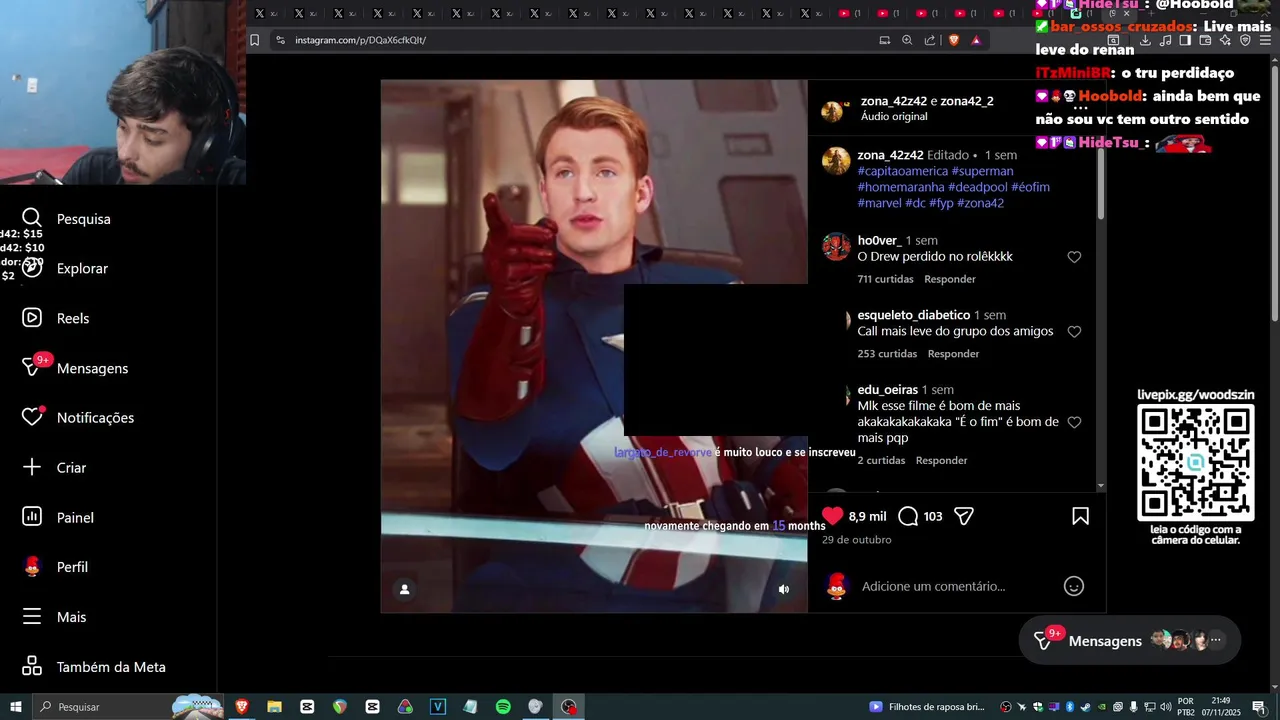Open #deadpool hashtag
Image resolution: width=1280 pixels, height=720 pixels.
(978, 187)
